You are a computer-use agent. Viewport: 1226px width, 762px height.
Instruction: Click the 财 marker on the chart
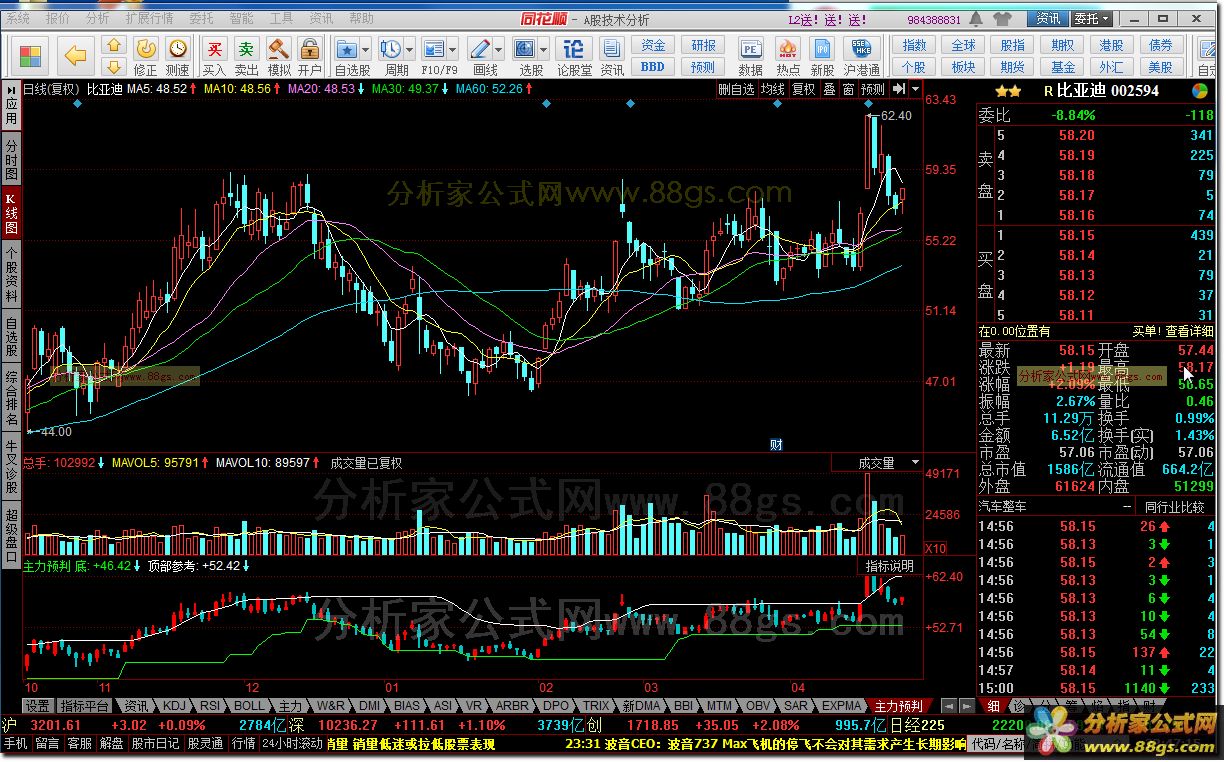(775, 444)
